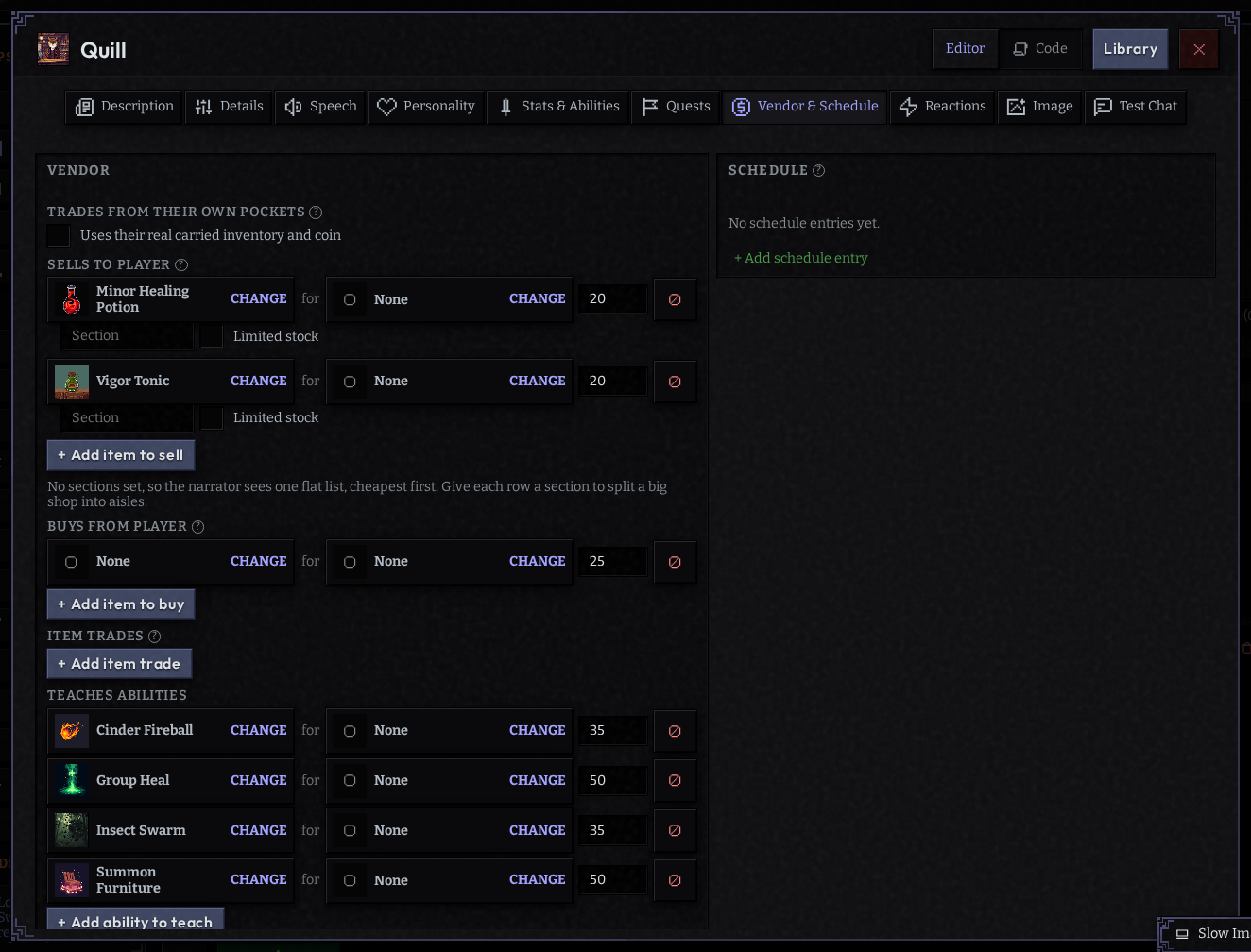Screen dimensions: 1251x952
Task: Click the Insect Swarm ability icon
Action: 72,831
